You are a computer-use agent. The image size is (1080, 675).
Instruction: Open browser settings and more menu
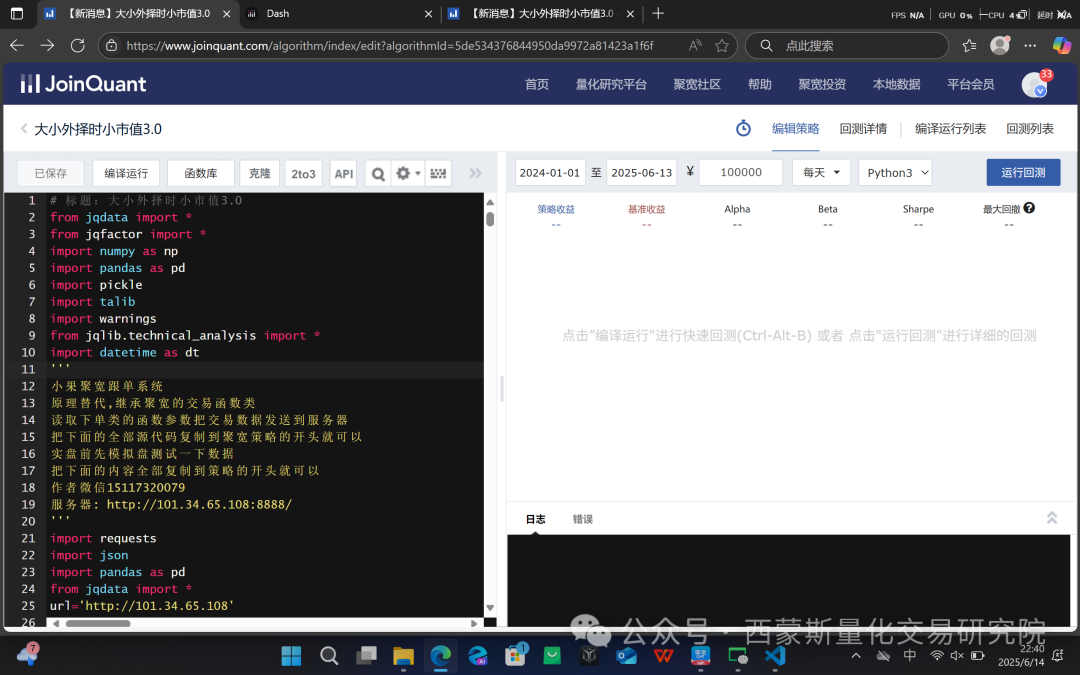(1030, 45)
